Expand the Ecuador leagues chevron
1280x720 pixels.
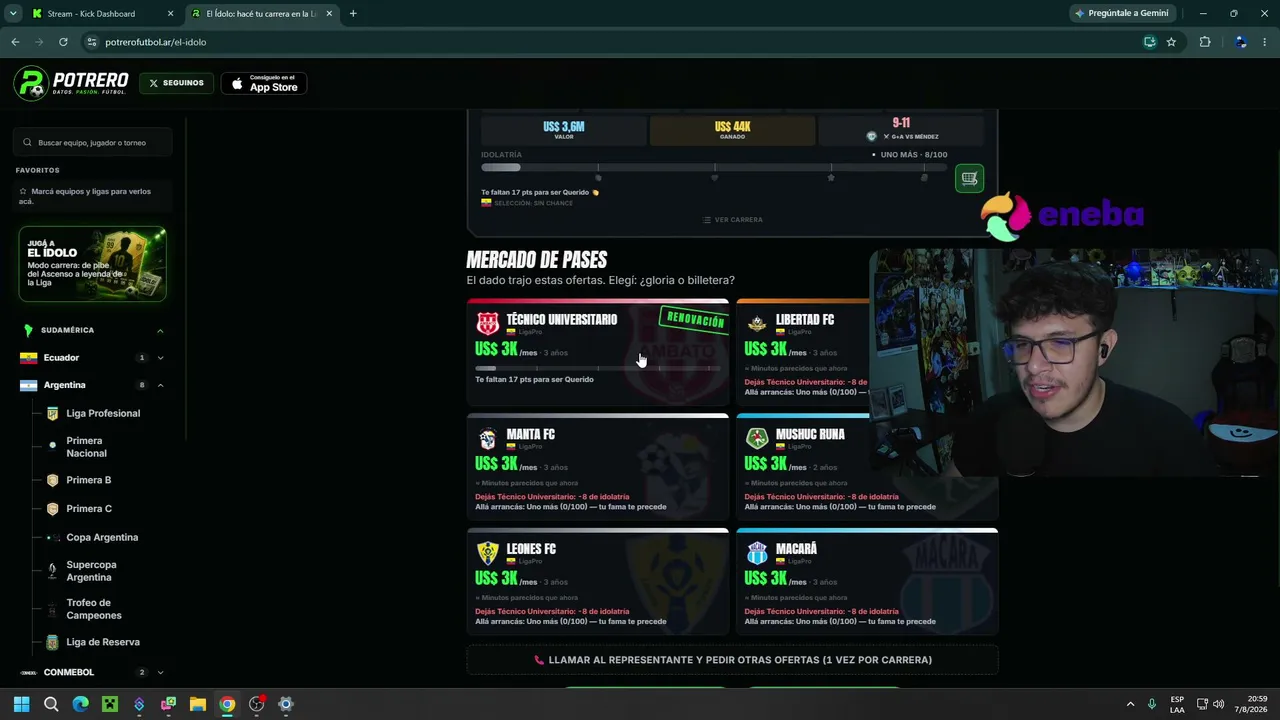tap(160, 358)
